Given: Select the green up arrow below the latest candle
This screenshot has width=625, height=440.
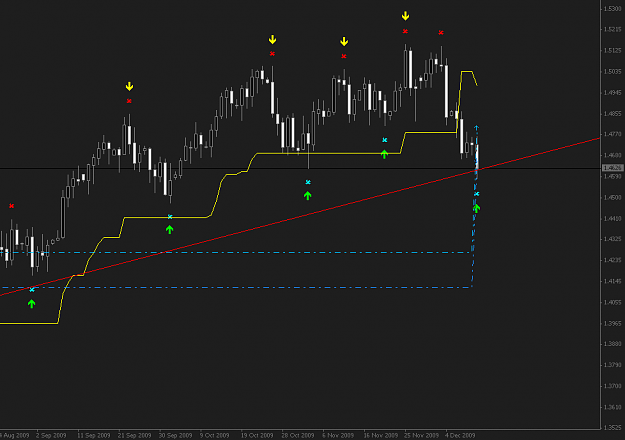Looking at the screenshot, I should click(476, 208).
